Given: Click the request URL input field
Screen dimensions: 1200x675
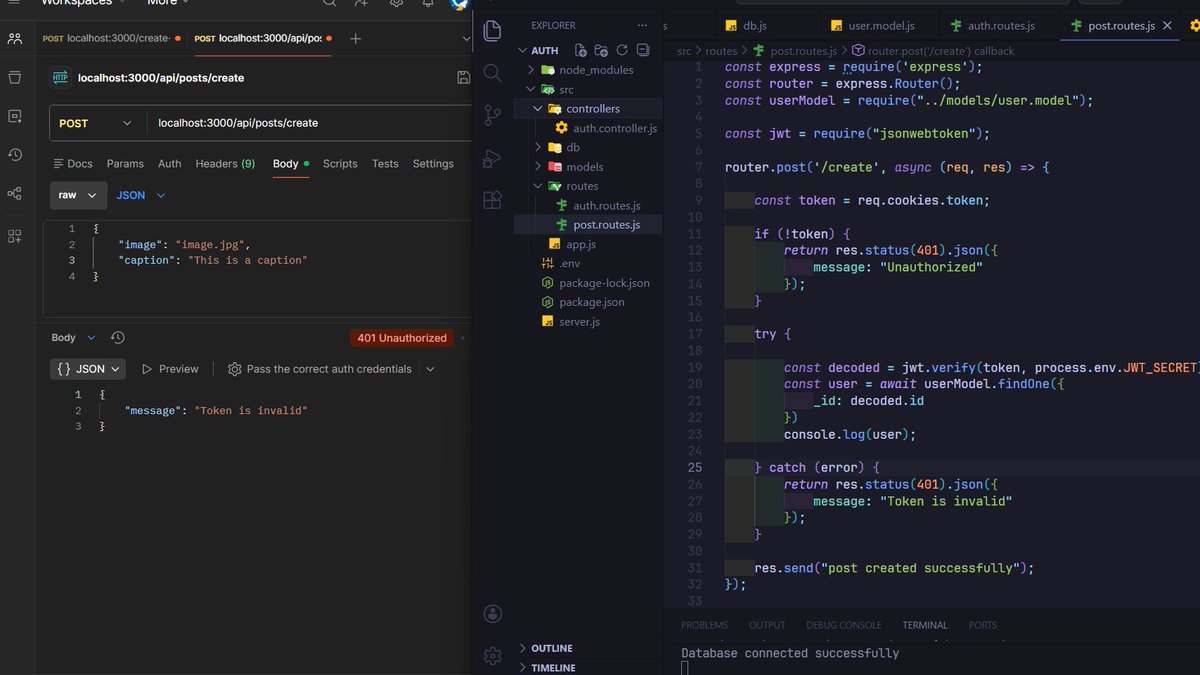Looking at the screenshot, I should point(308,123).
